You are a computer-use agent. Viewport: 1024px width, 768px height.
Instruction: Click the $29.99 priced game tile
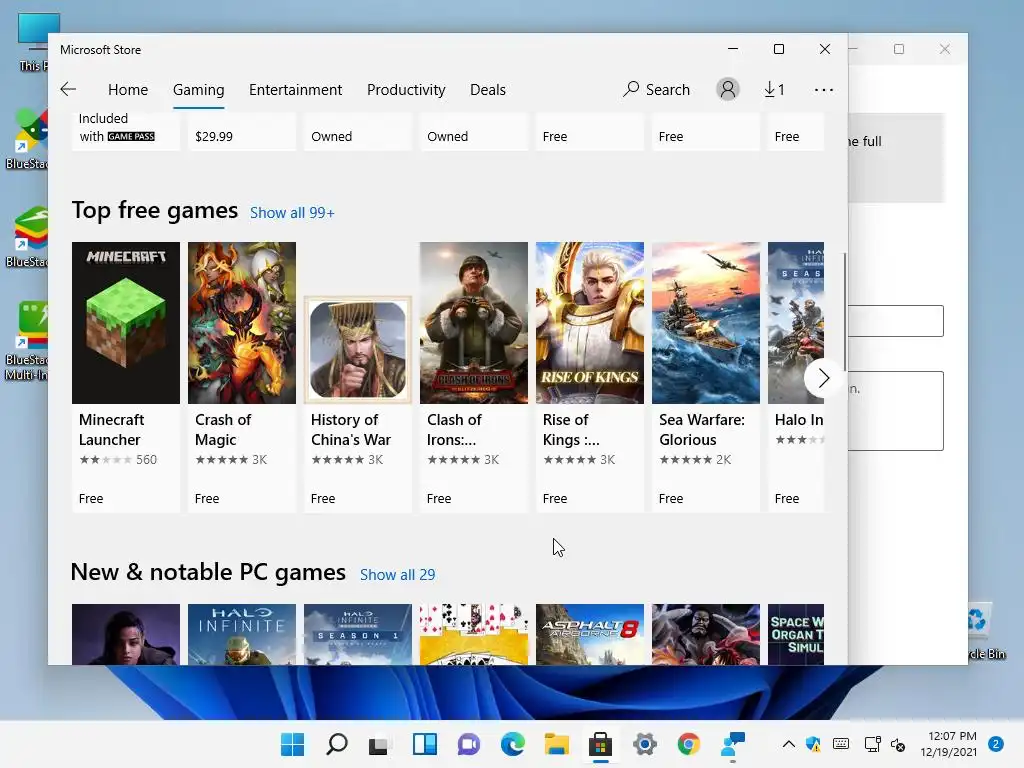pyautogui.click(x=242, y=132)
